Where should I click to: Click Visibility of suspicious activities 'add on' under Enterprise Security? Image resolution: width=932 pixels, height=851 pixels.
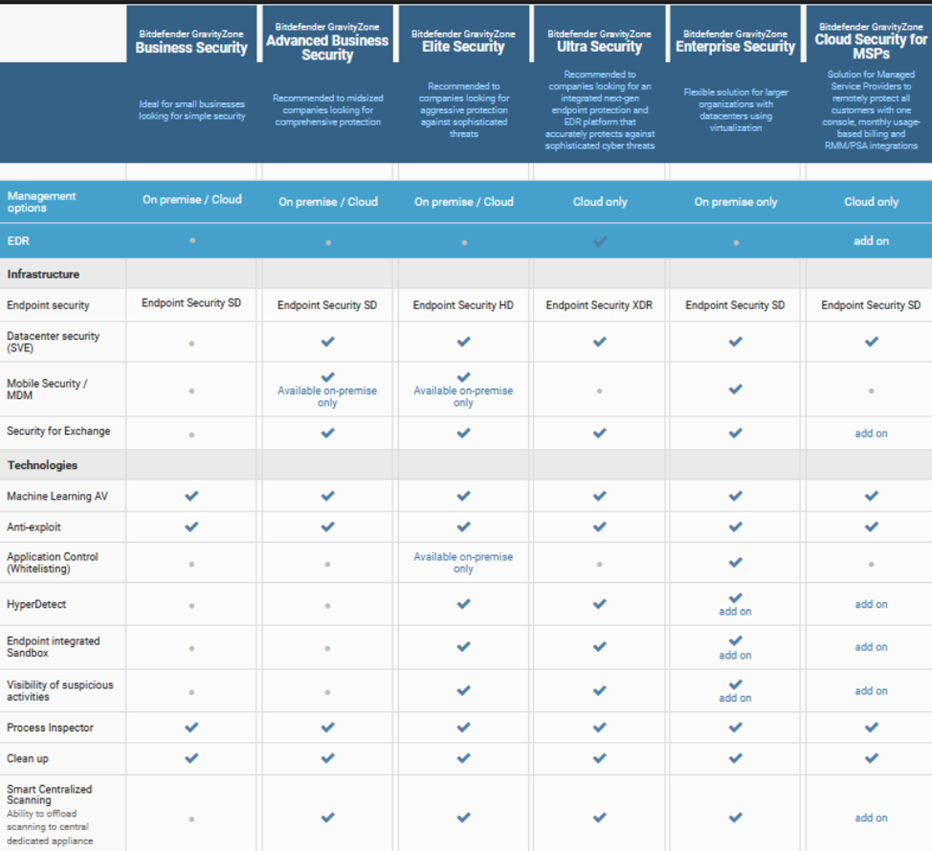click(x=735, y=698)
